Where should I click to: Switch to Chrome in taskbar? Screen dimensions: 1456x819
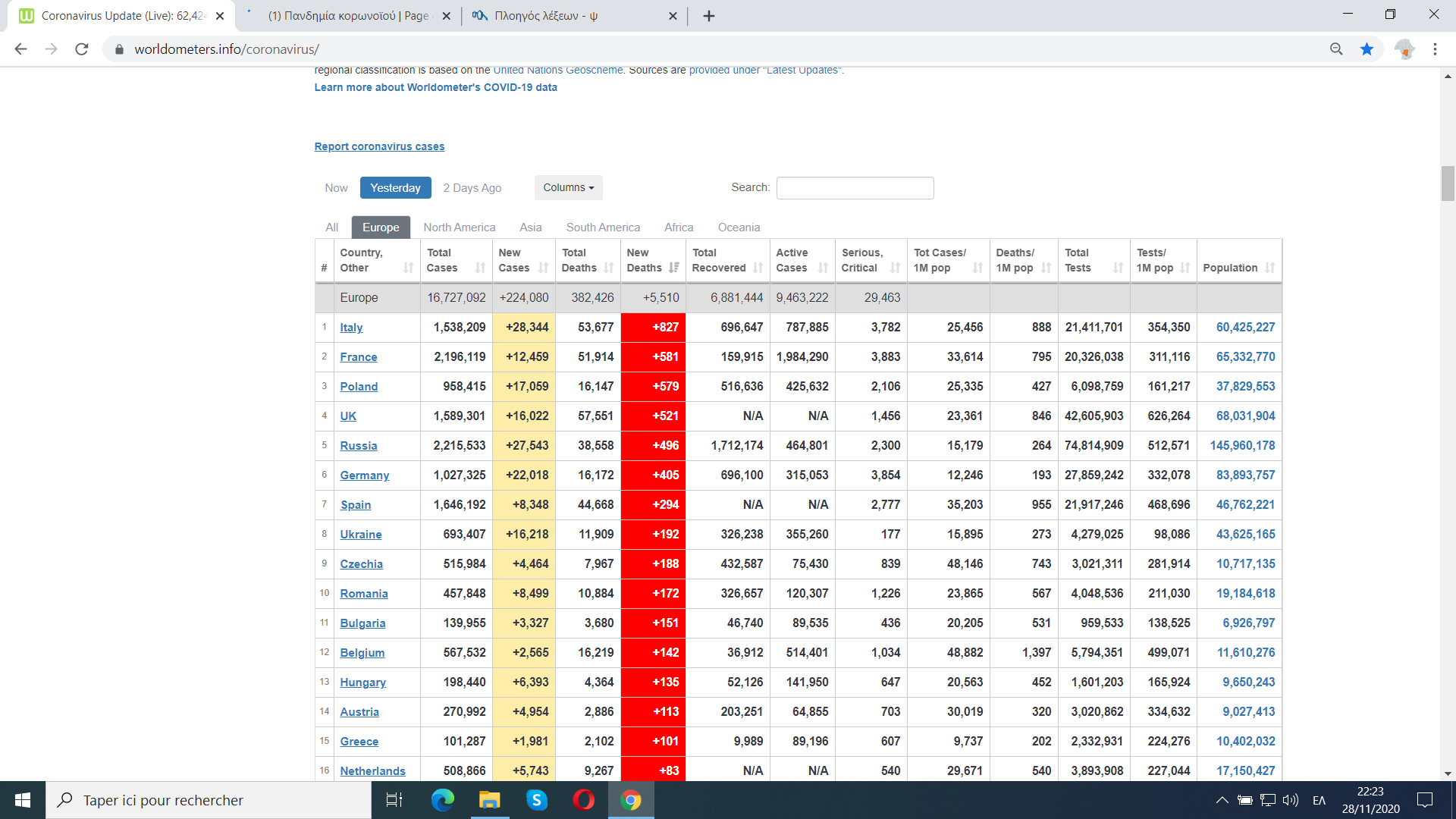[631, 800]
